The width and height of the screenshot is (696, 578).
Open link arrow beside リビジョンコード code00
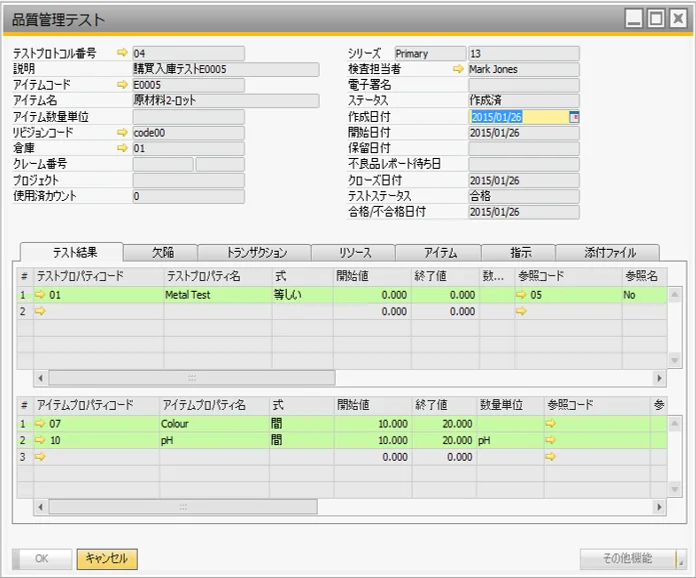pyautogui.click(x=122, y=132)
